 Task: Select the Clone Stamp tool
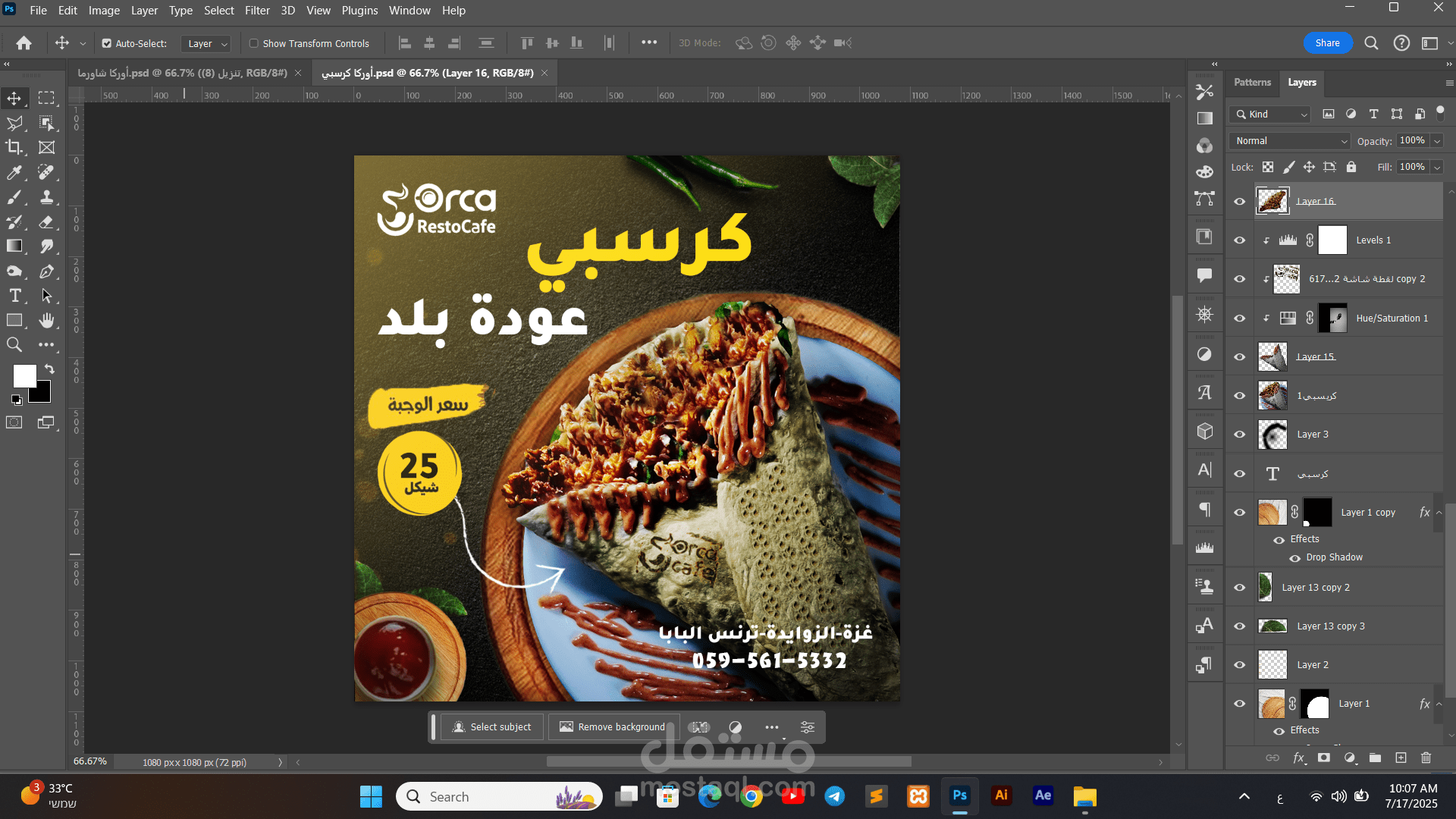click(47, 197)
